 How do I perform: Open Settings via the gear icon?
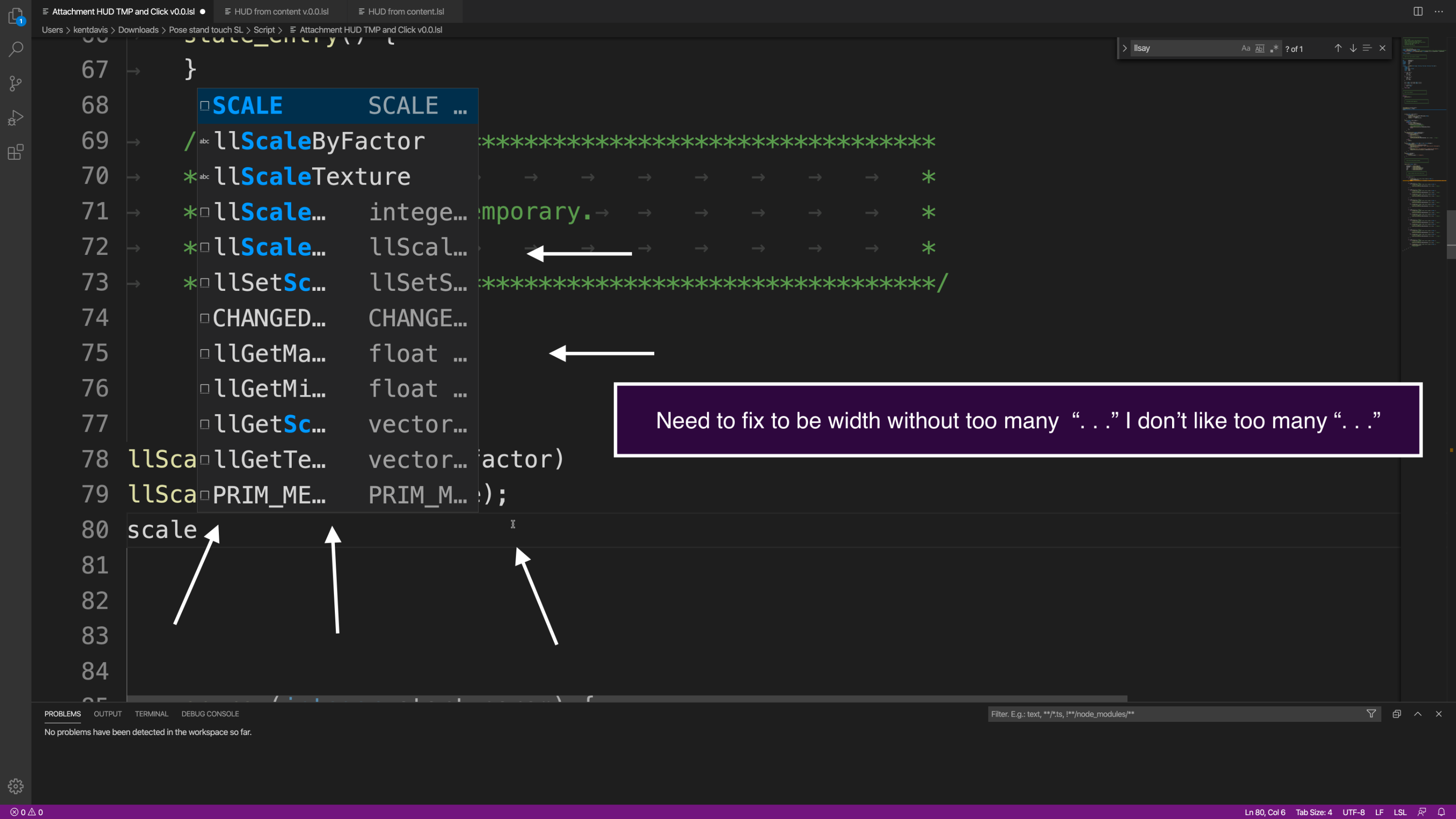15,786
